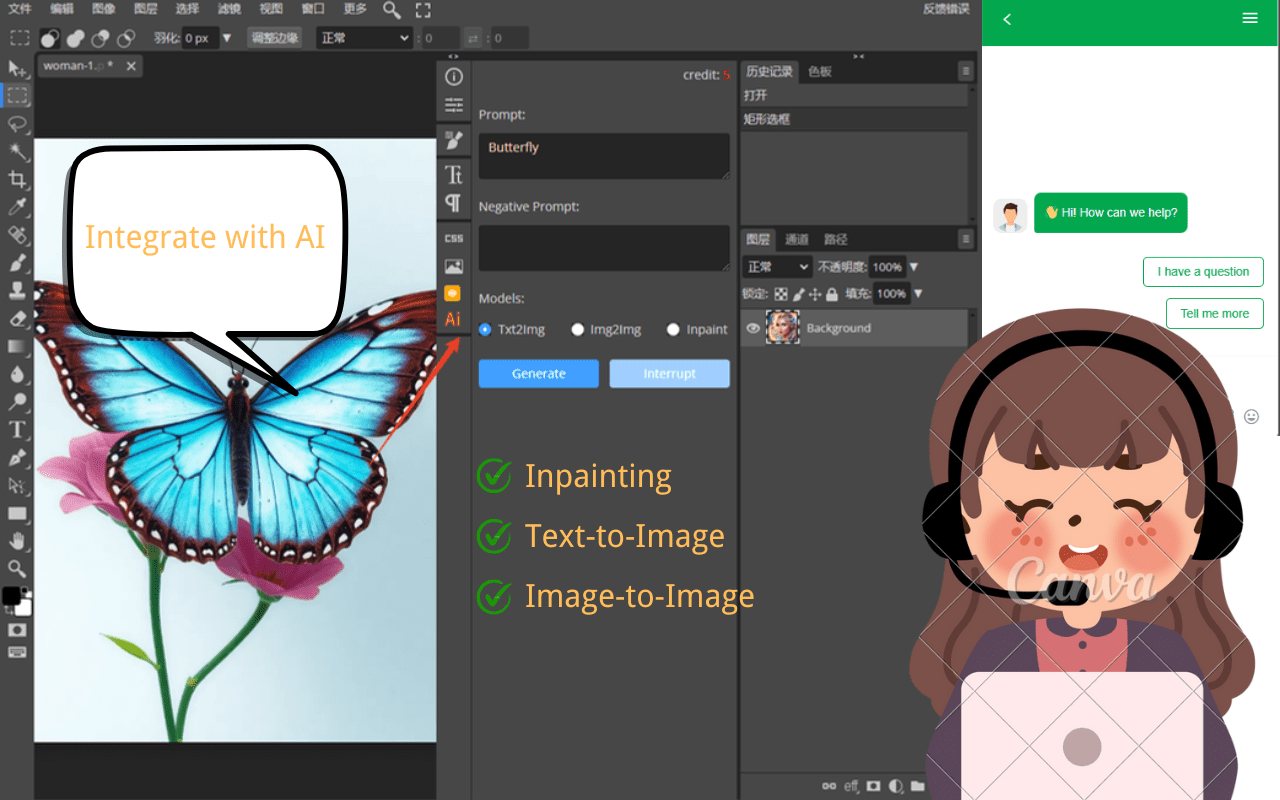
Task: Click the add layer mask icon
Action: pos(873,786)
